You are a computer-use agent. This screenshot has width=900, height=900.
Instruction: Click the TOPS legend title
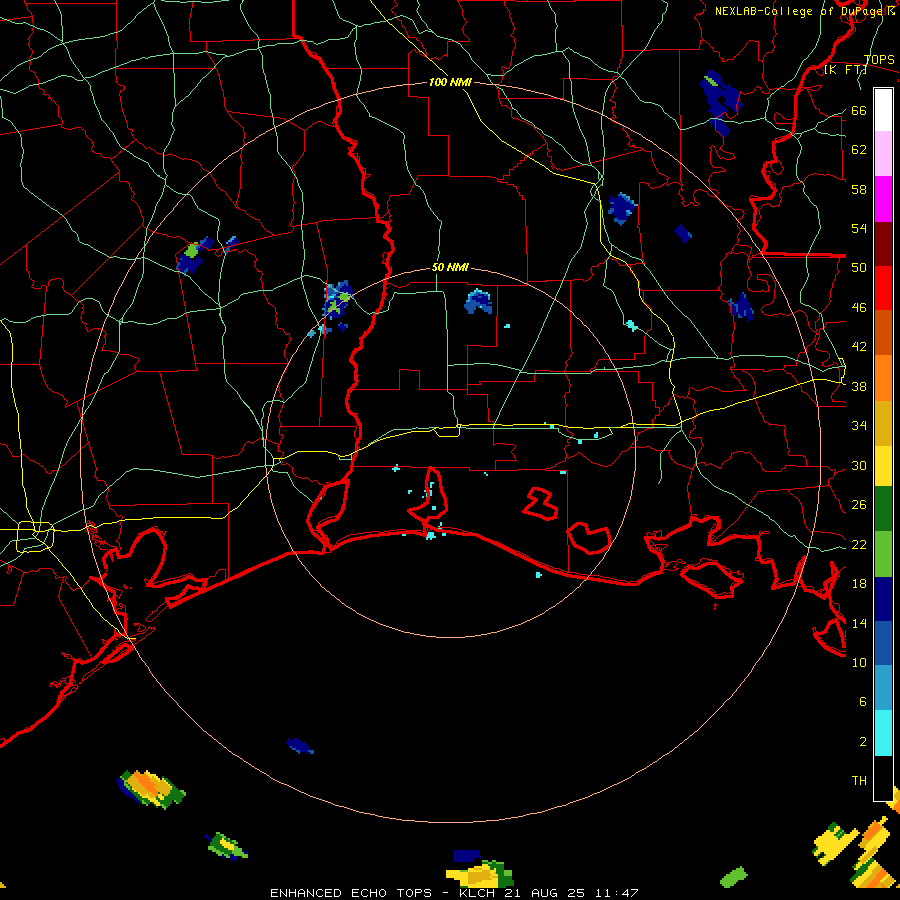point(879,59)
